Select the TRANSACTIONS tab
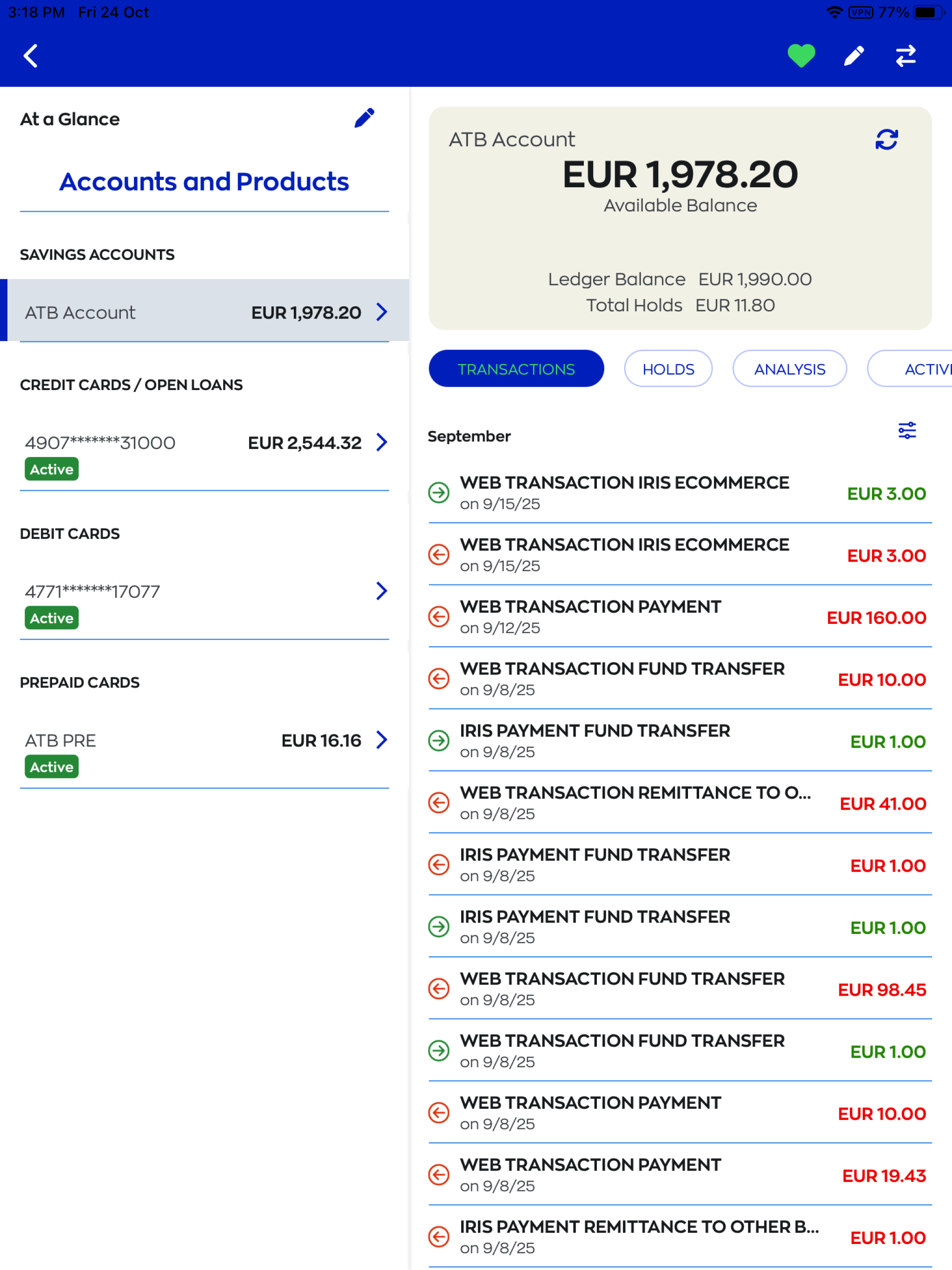This screenshot has height=1270, width=952. coord(516,369)
